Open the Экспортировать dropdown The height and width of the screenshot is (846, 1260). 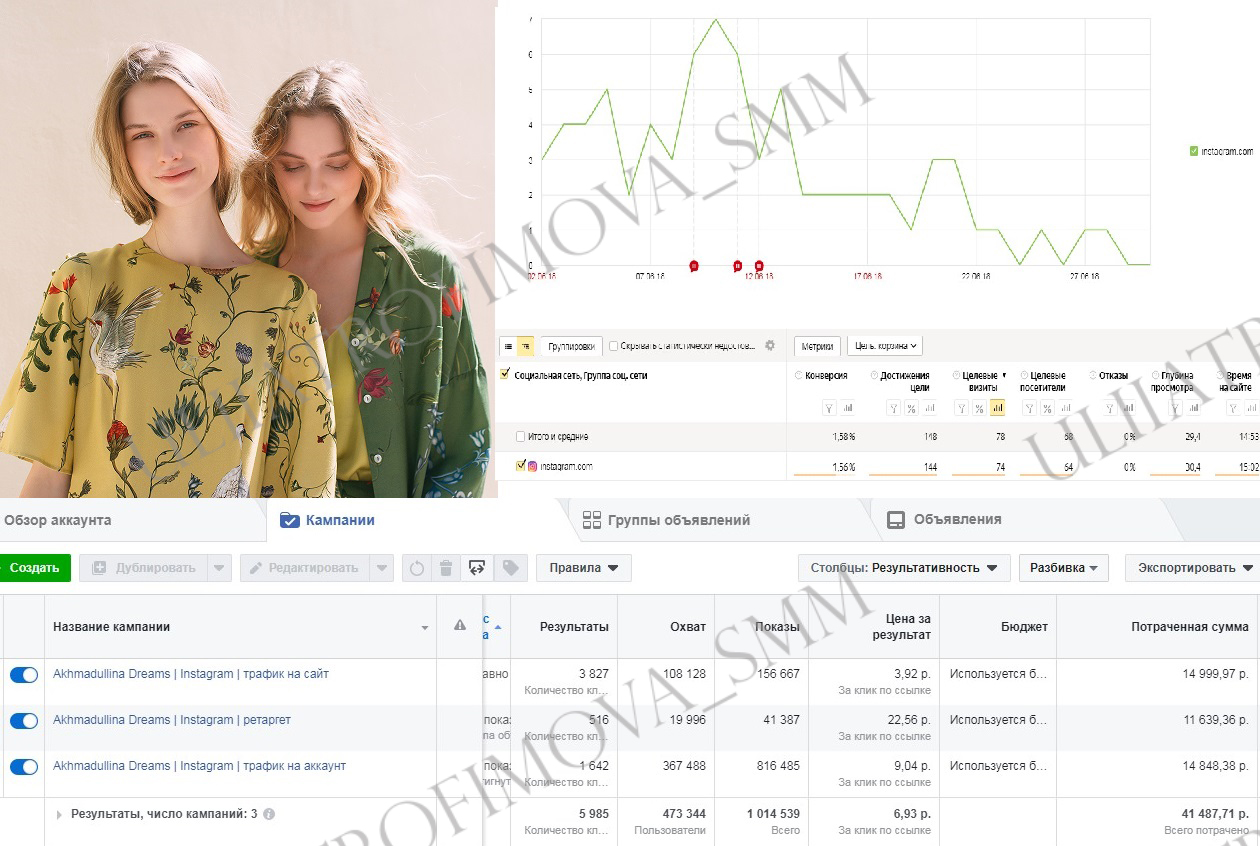pos(1192,568)
